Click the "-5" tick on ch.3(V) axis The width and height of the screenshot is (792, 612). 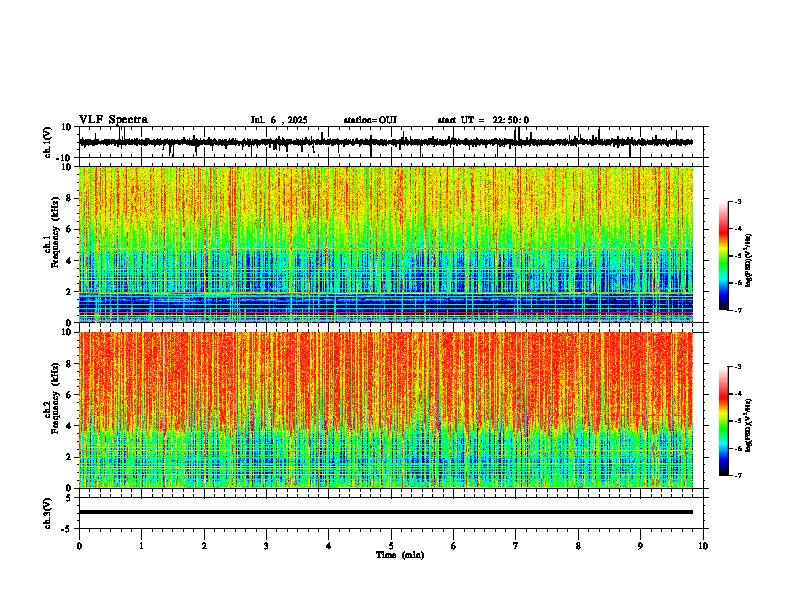click(x=68, y=529)
